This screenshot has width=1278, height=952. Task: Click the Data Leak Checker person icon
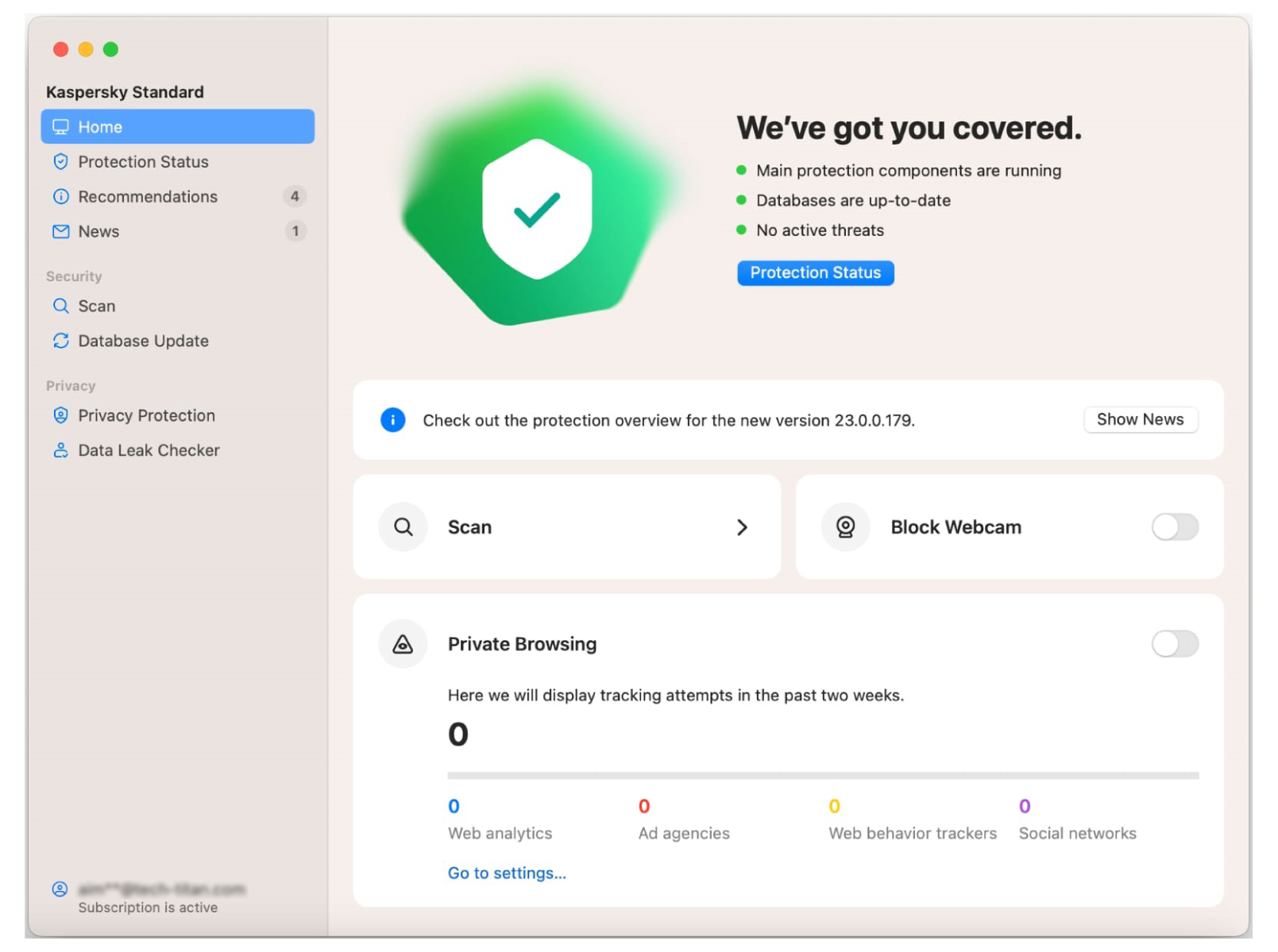60,450
